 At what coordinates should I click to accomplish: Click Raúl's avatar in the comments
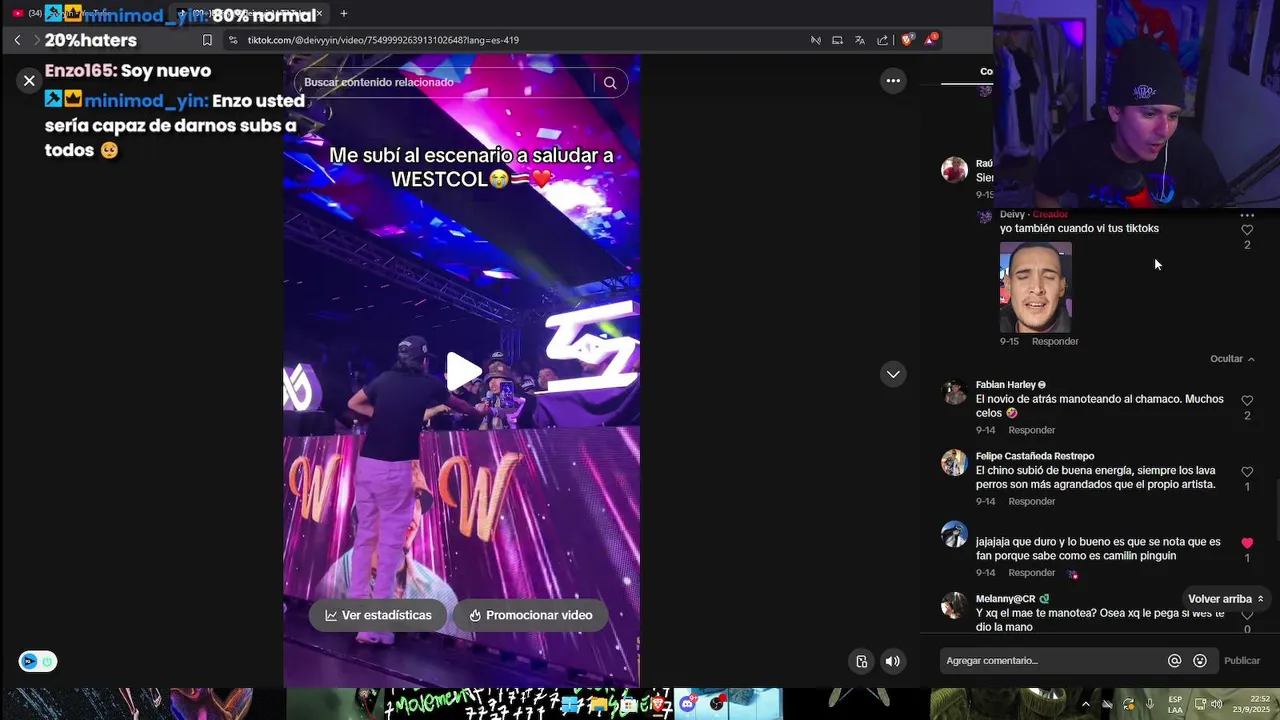954,169
